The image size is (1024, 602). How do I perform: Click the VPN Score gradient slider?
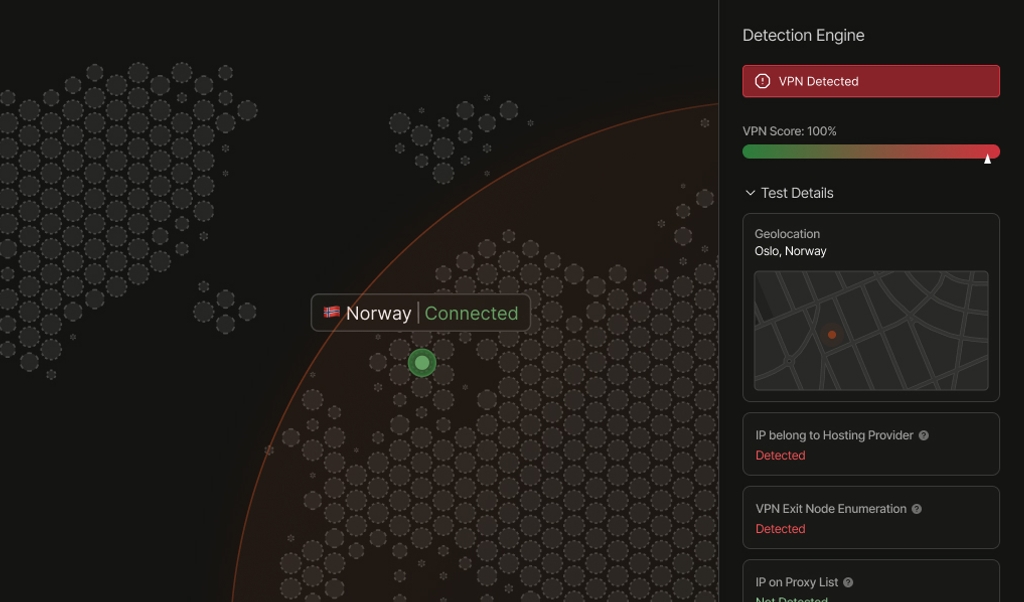click(x=870, y=151)
